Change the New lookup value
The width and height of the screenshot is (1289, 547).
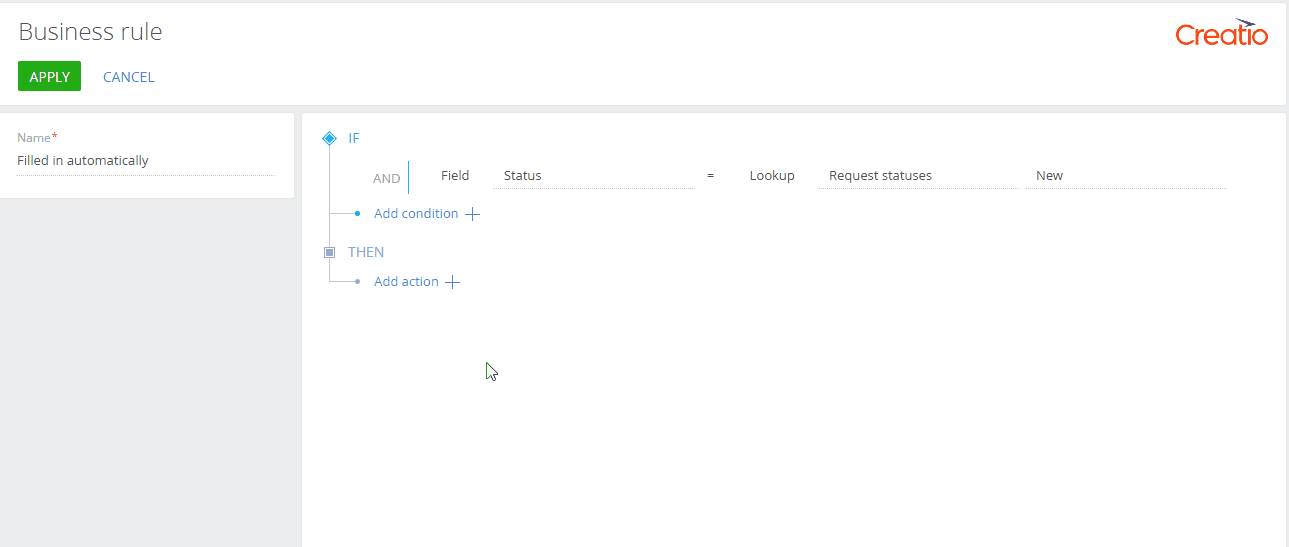point(1125,176)
